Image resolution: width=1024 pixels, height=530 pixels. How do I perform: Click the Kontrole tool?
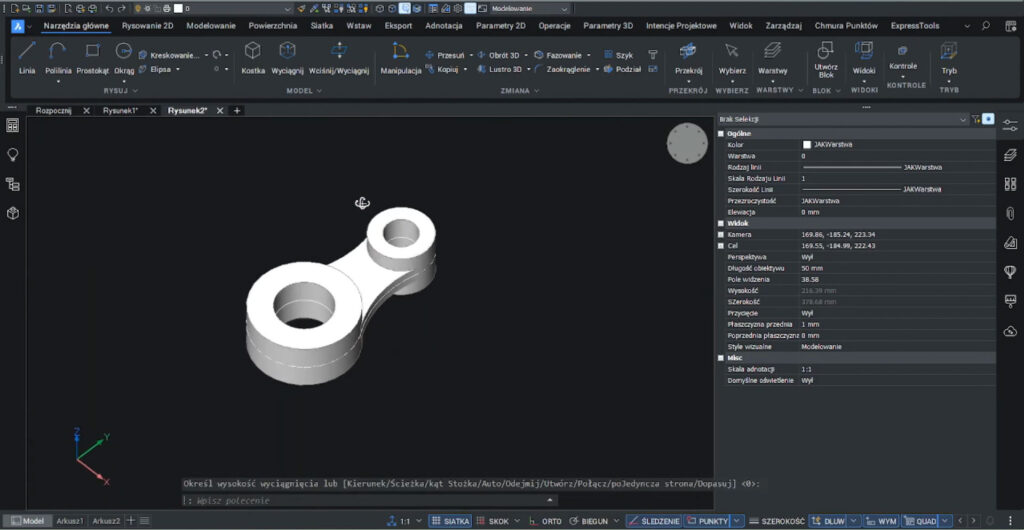[x=903, y=56]
